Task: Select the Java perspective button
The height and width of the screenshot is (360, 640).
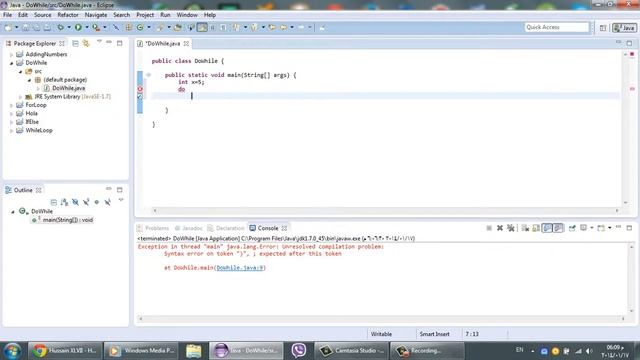Action: (624, 28)
